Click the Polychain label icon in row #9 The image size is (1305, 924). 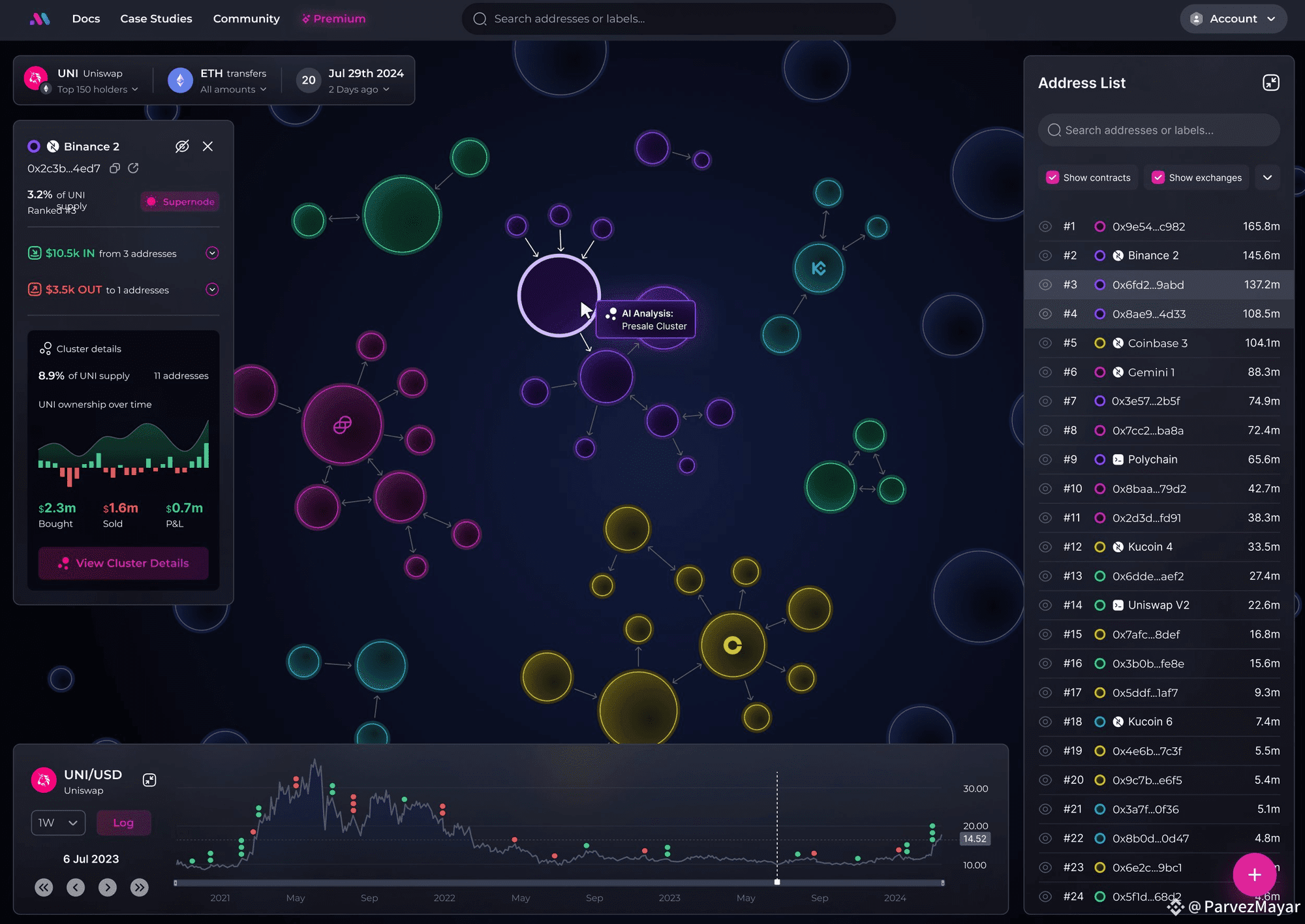(x=1118, y=459)
